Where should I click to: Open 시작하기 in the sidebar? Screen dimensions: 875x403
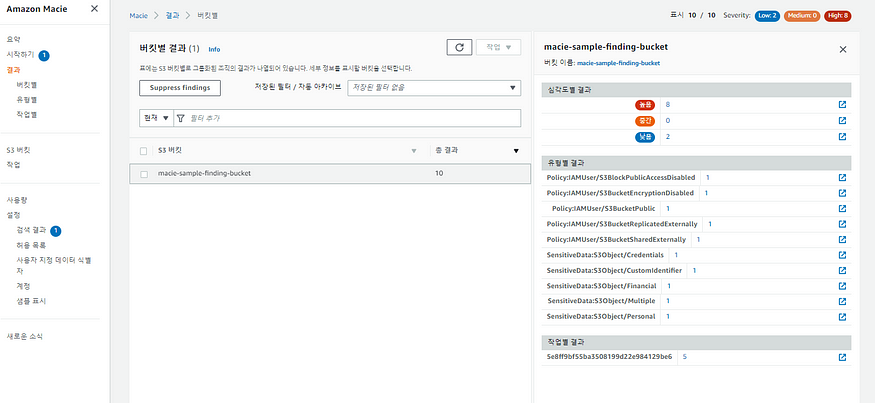20,55
